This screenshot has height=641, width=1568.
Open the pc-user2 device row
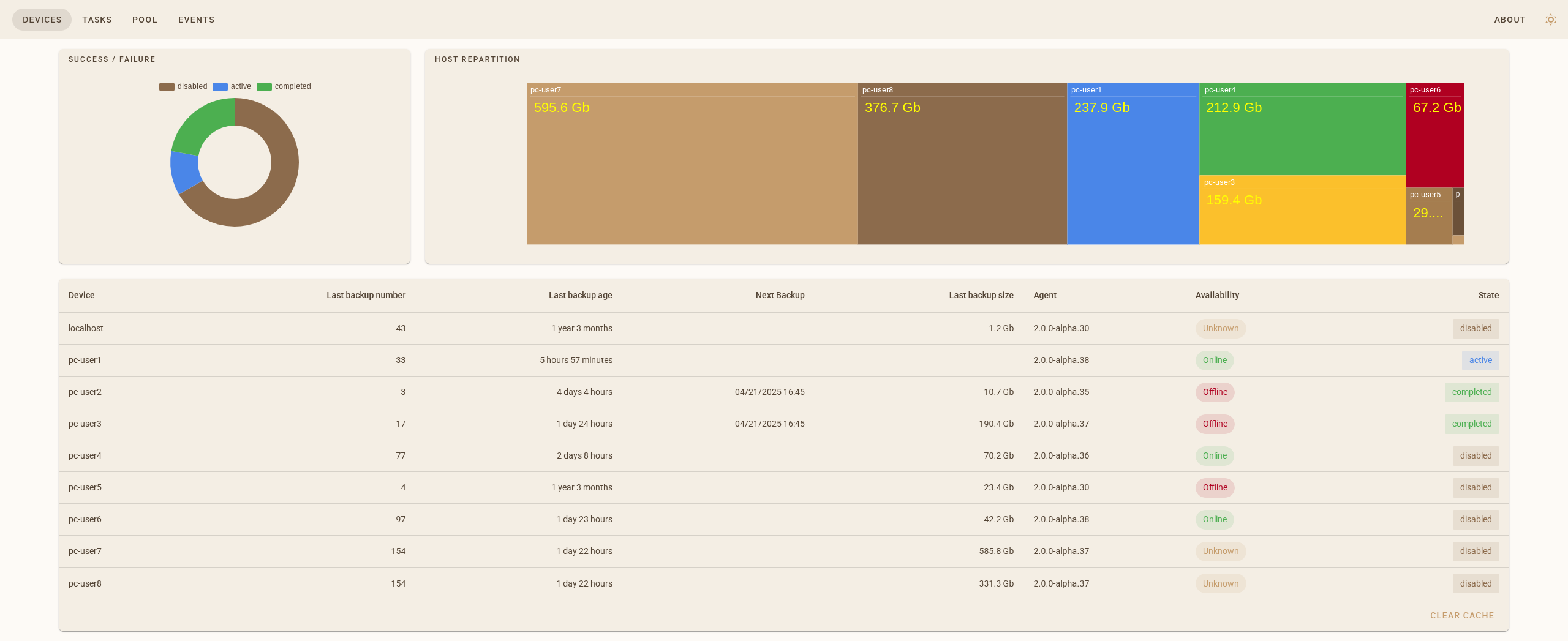coord(783,392)
